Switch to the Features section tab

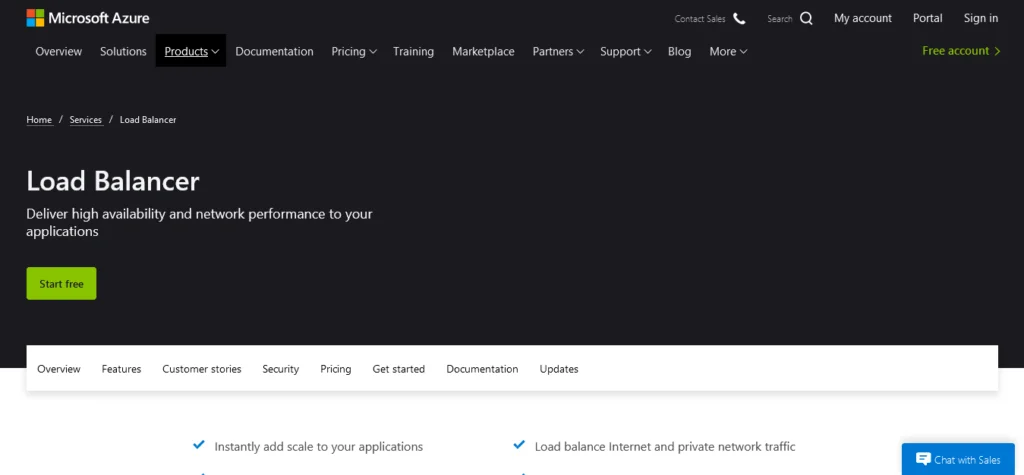pyautogui.click(x=121, y=369)
